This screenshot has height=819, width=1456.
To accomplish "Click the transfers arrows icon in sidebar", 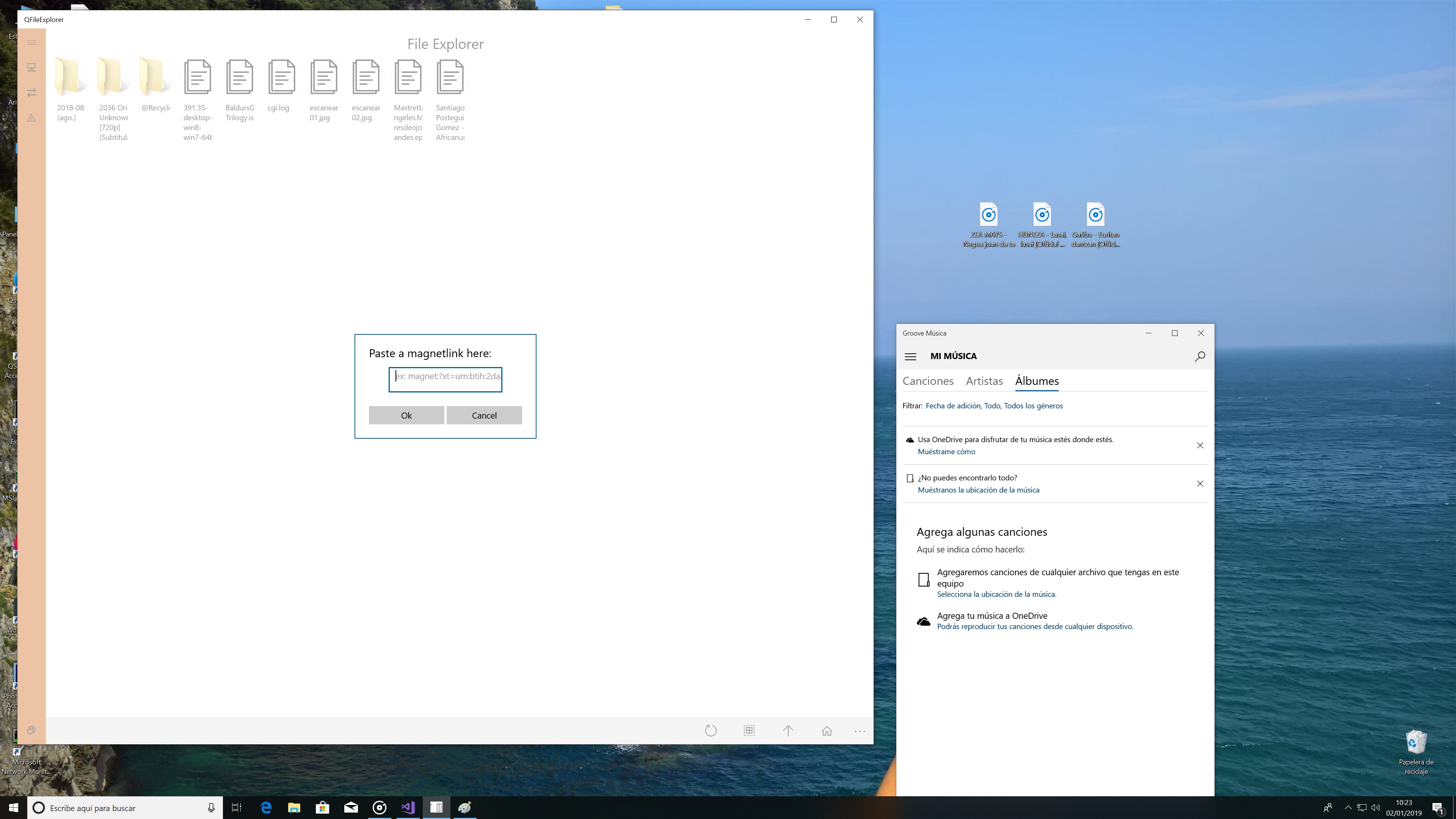I will pyautogui.click(x=31, y=92).
